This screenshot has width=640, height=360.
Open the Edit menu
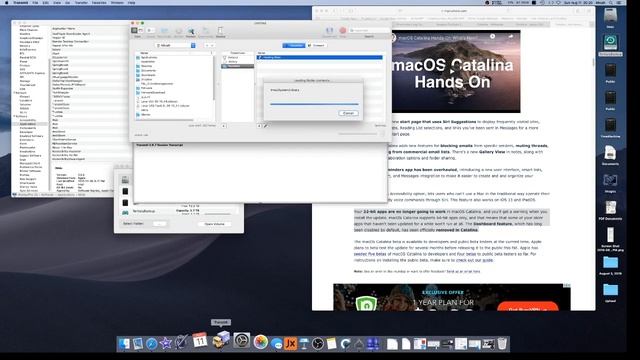click(46, 2)
